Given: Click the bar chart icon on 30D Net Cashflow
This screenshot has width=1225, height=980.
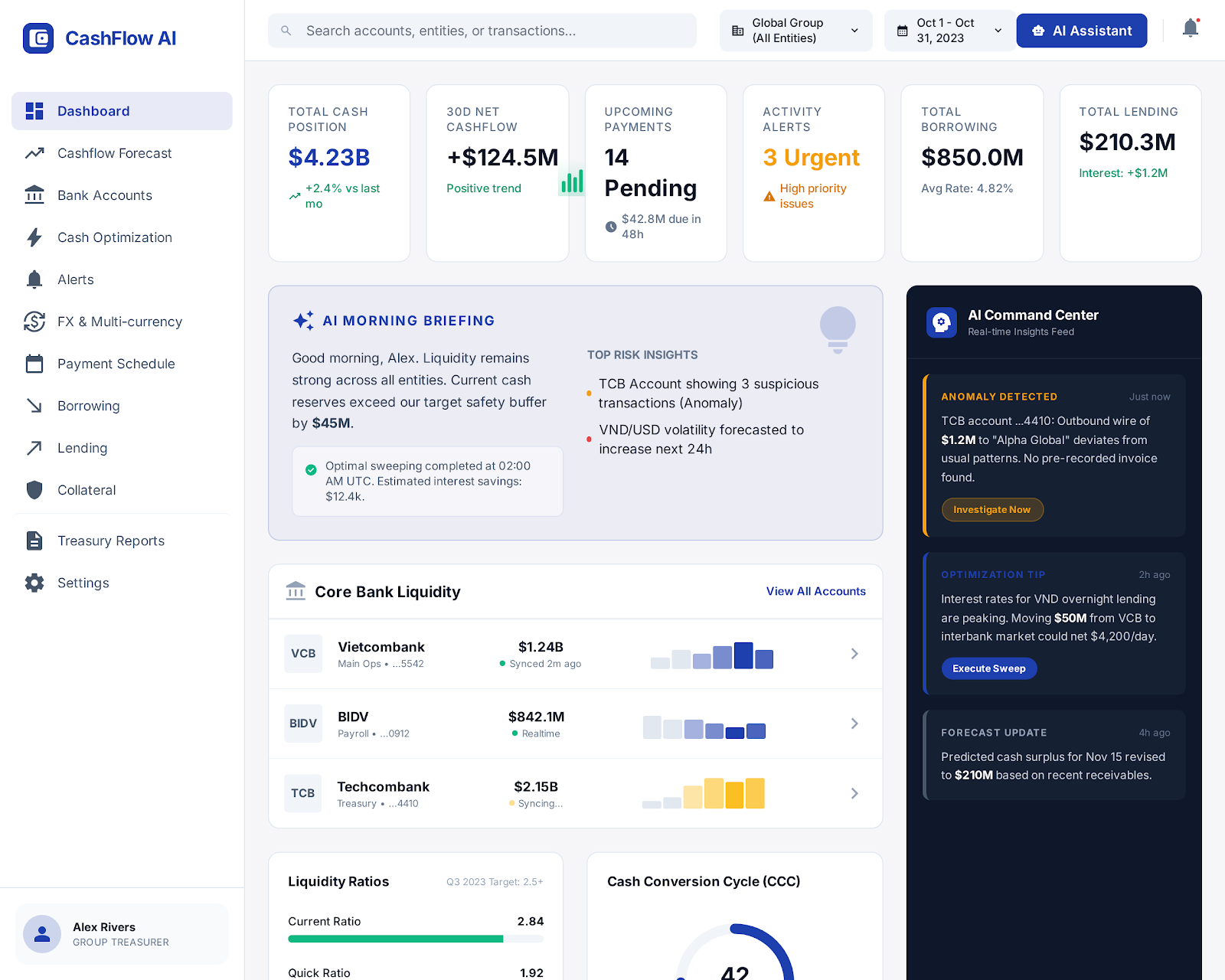Looking at the screenshot, I should pos(571,181).
